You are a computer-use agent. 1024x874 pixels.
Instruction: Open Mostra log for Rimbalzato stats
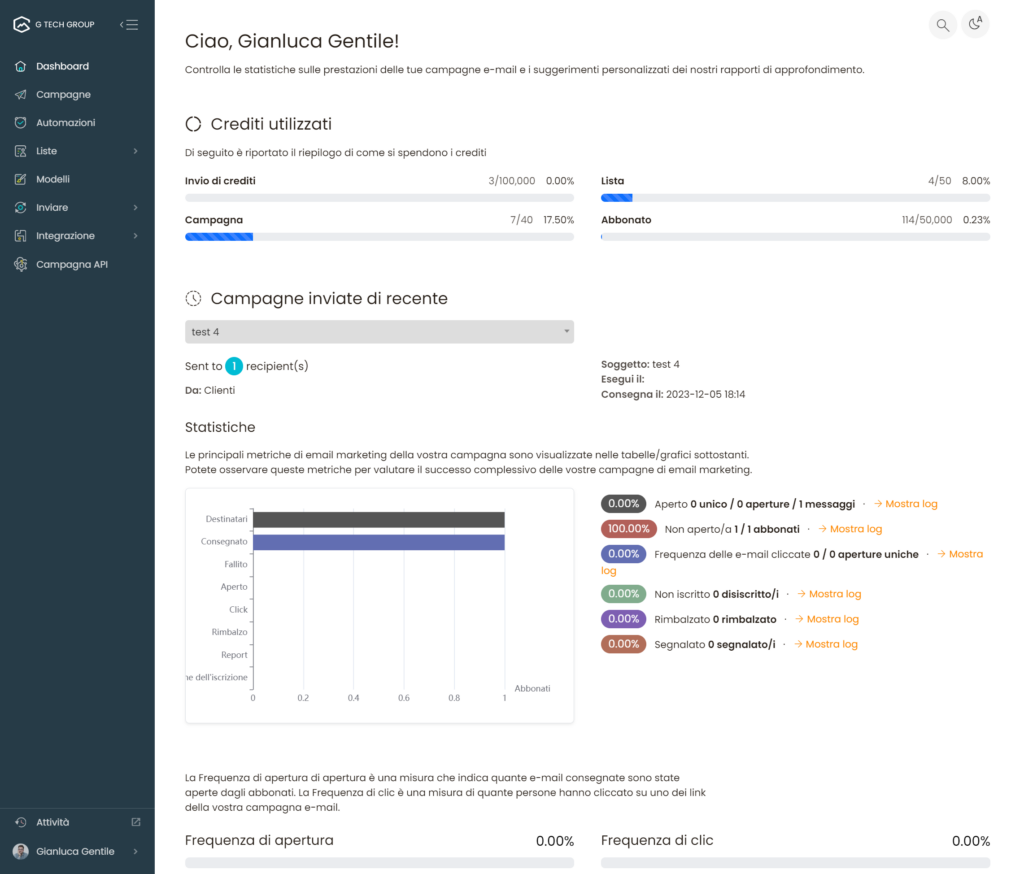(828, 618)
